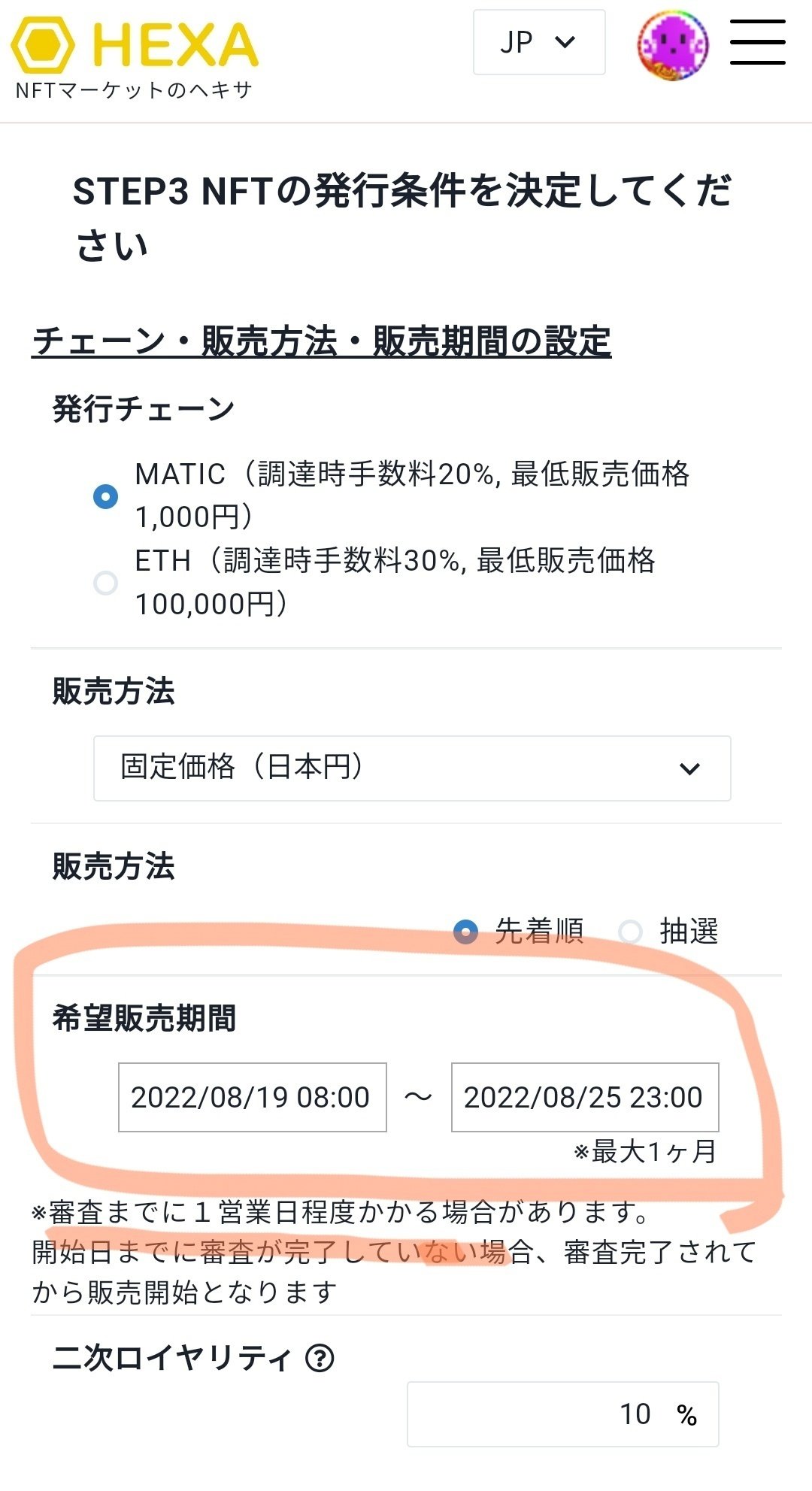This screenshot has height=1491, width=812.
Task: Open the pink pixel avatar profile
Action: 673,44
